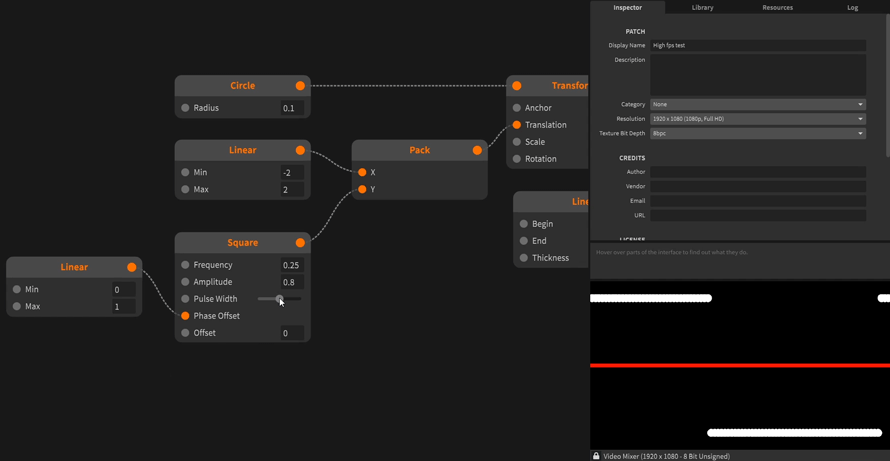The height and width of the screenshot is (461, 890).
Task: Click the Amplitude input port on Square
Action: 185,282
